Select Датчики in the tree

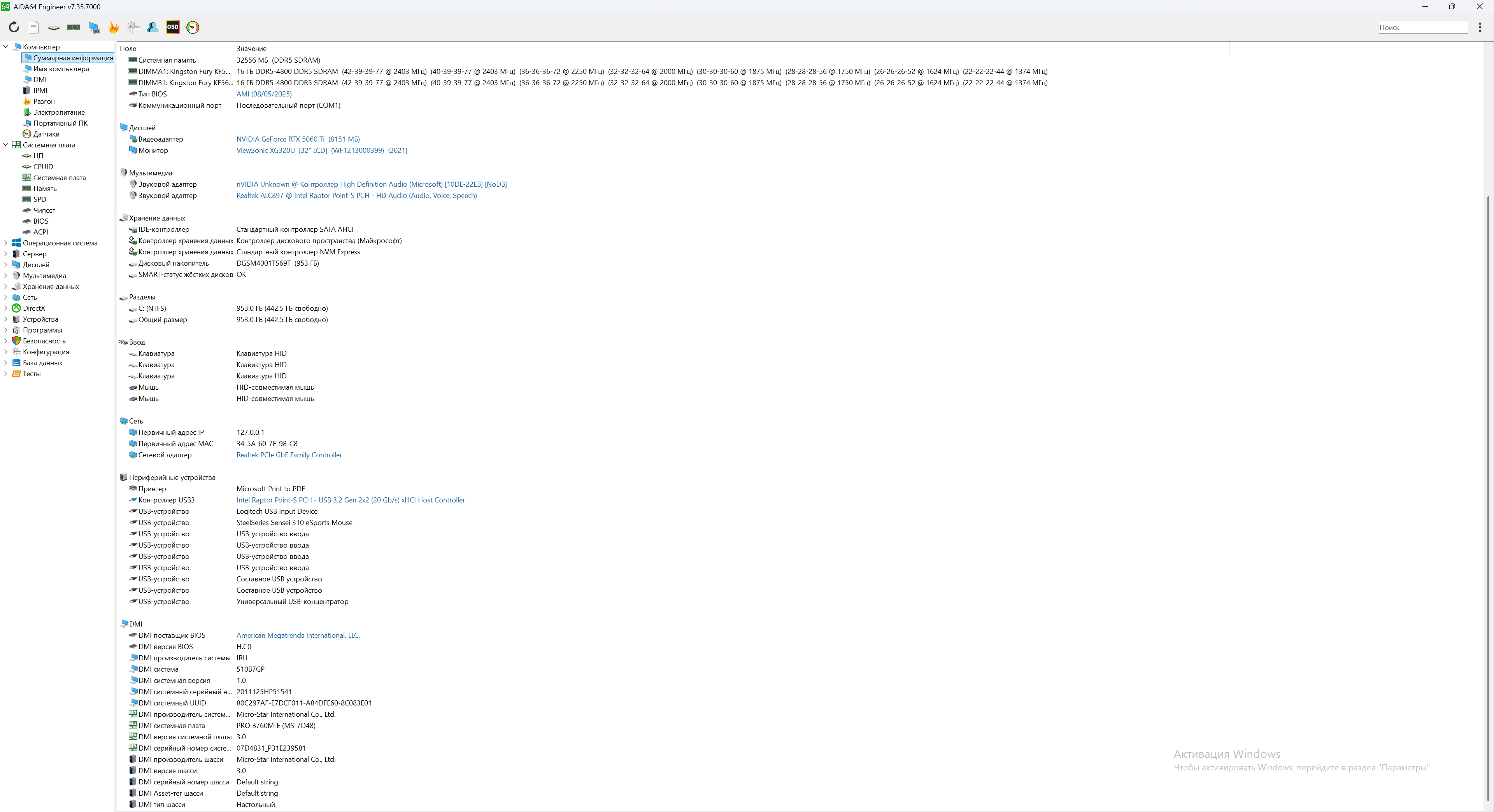pos(46,134)
